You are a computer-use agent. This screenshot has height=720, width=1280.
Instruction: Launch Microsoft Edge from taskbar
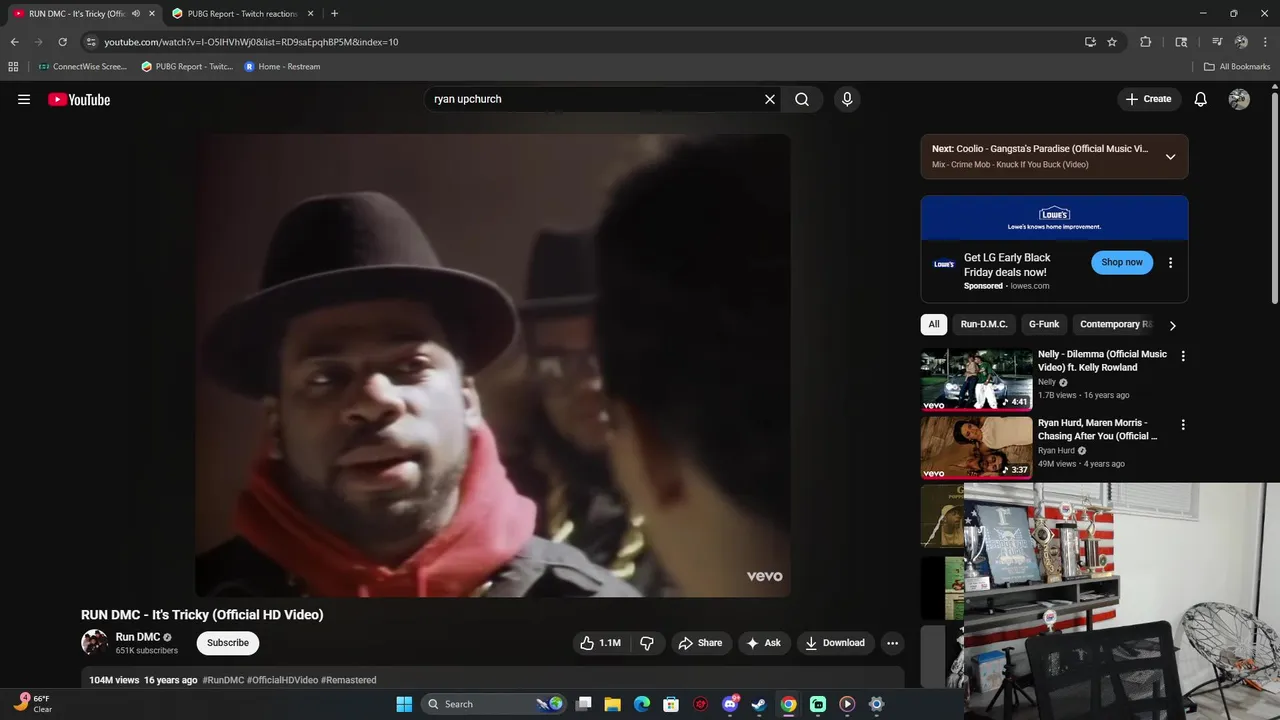[x=642, y=704]
